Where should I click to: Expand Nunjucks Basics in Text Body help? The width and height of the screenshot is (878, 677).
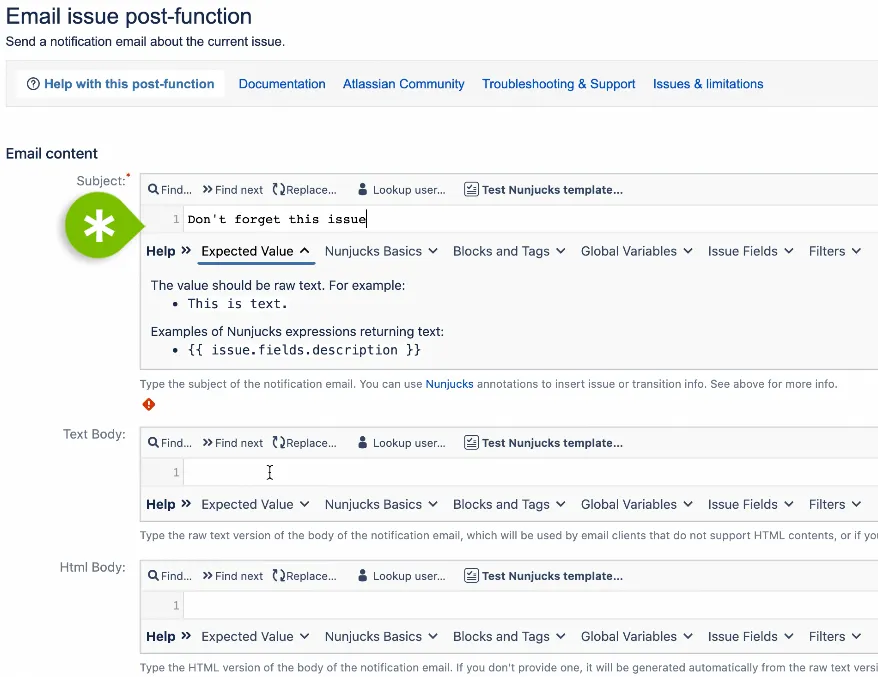pos(381,505)
